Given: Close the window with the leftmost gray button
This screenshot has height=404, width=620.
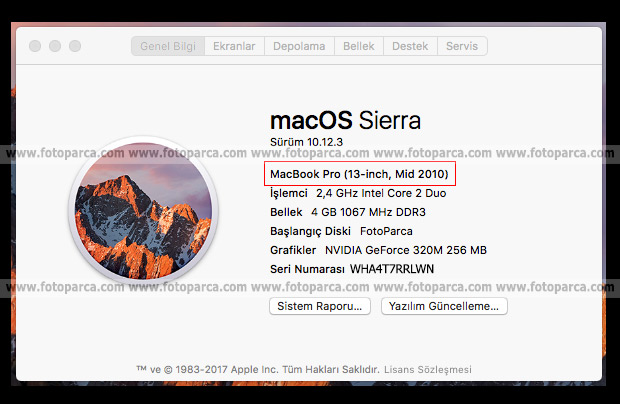Looking at the screenshot, I should (35, 46).
